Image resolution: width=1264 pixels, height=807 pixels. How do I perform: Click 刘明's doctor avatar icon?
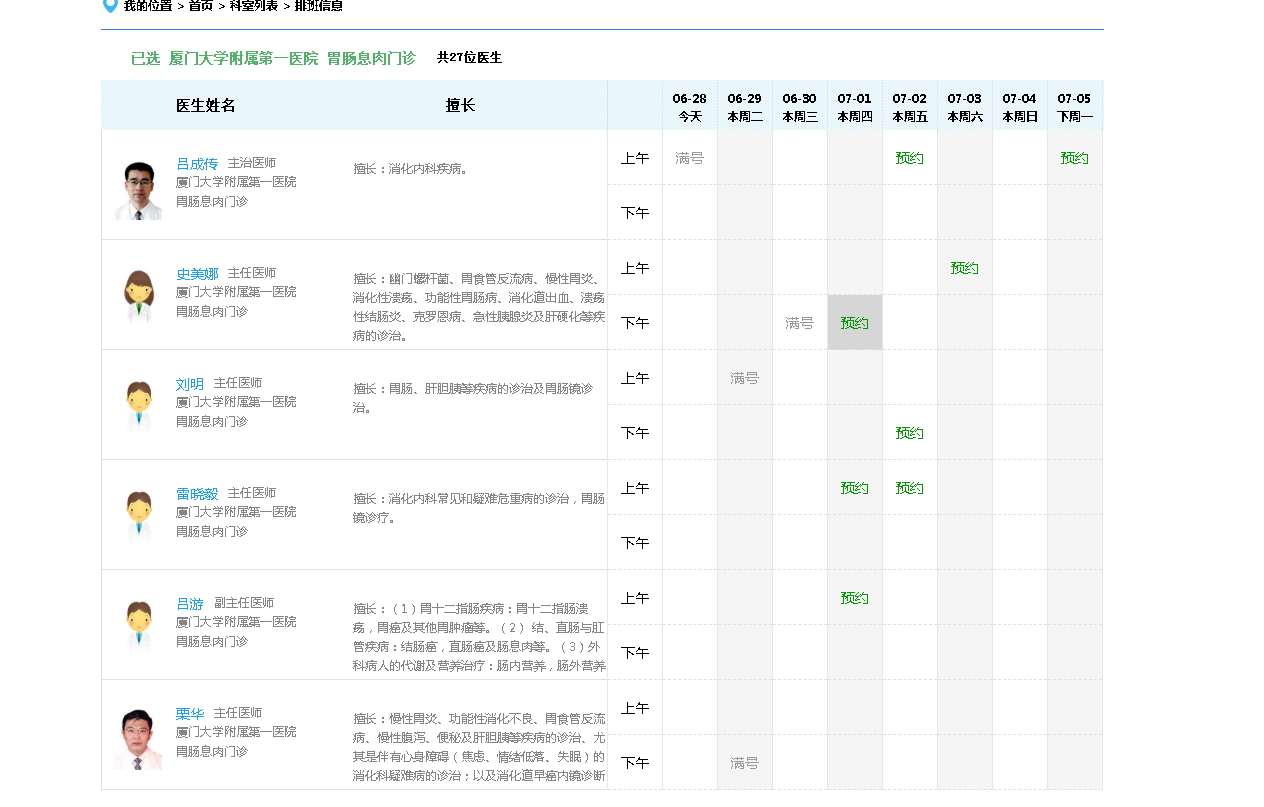tap(138, 405)
